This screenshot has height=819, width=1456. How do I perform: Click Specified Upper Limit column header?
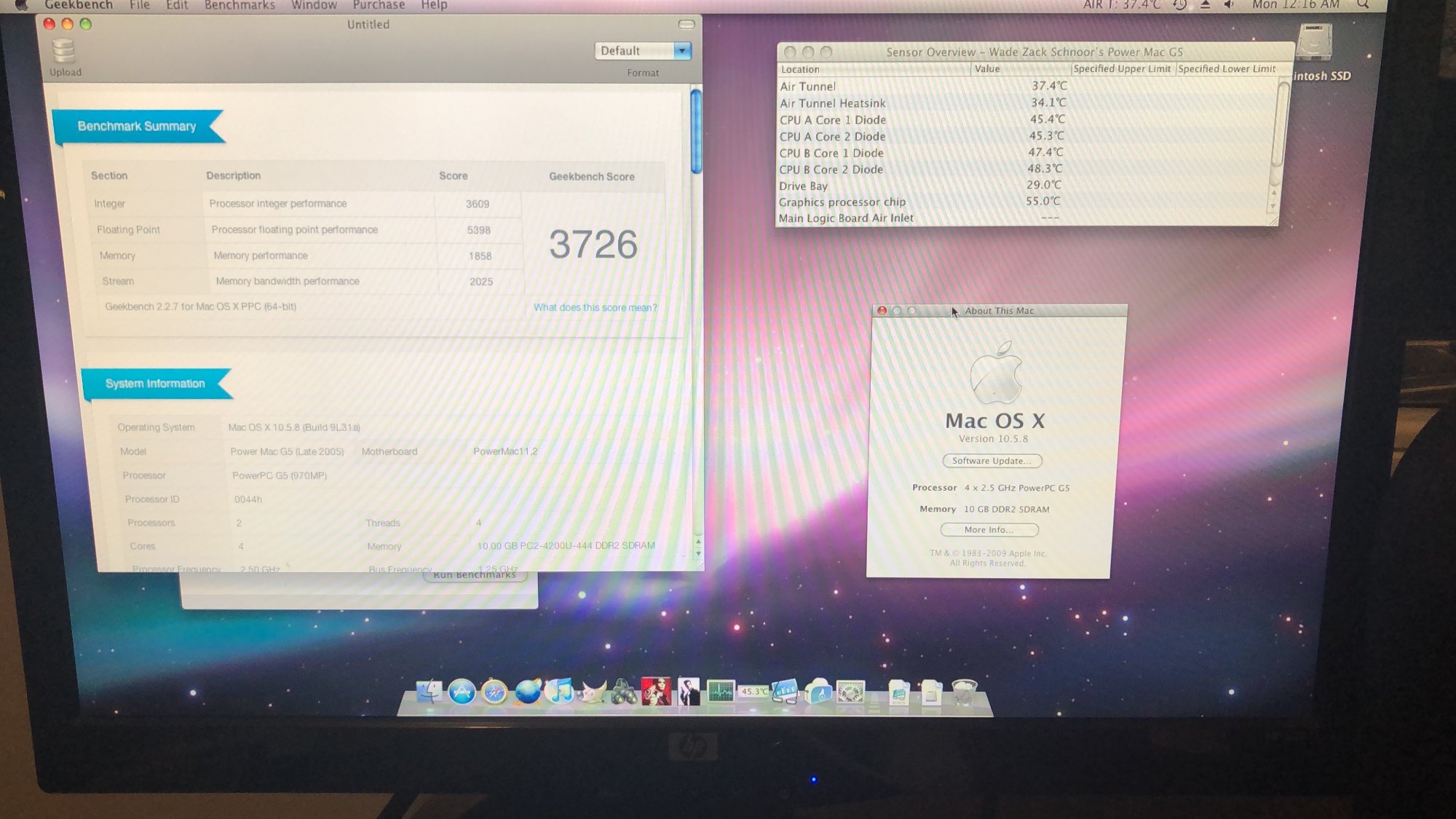(1122, 69)
